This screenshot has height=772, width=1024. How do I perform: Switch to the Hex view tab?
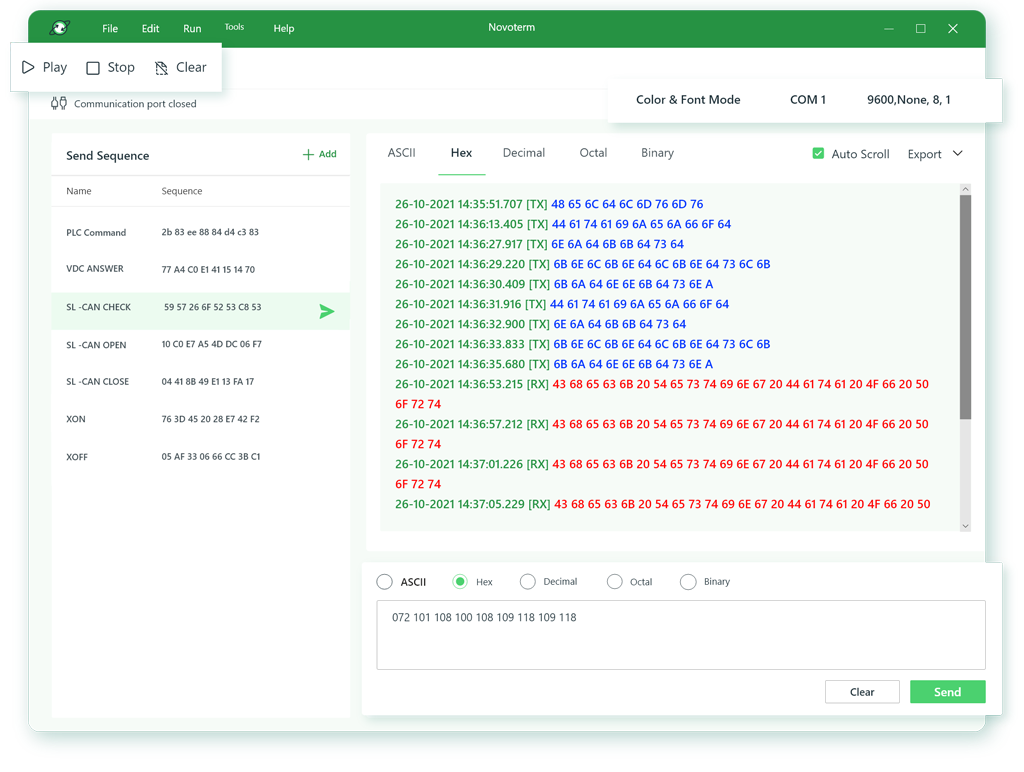pos(461,153)
